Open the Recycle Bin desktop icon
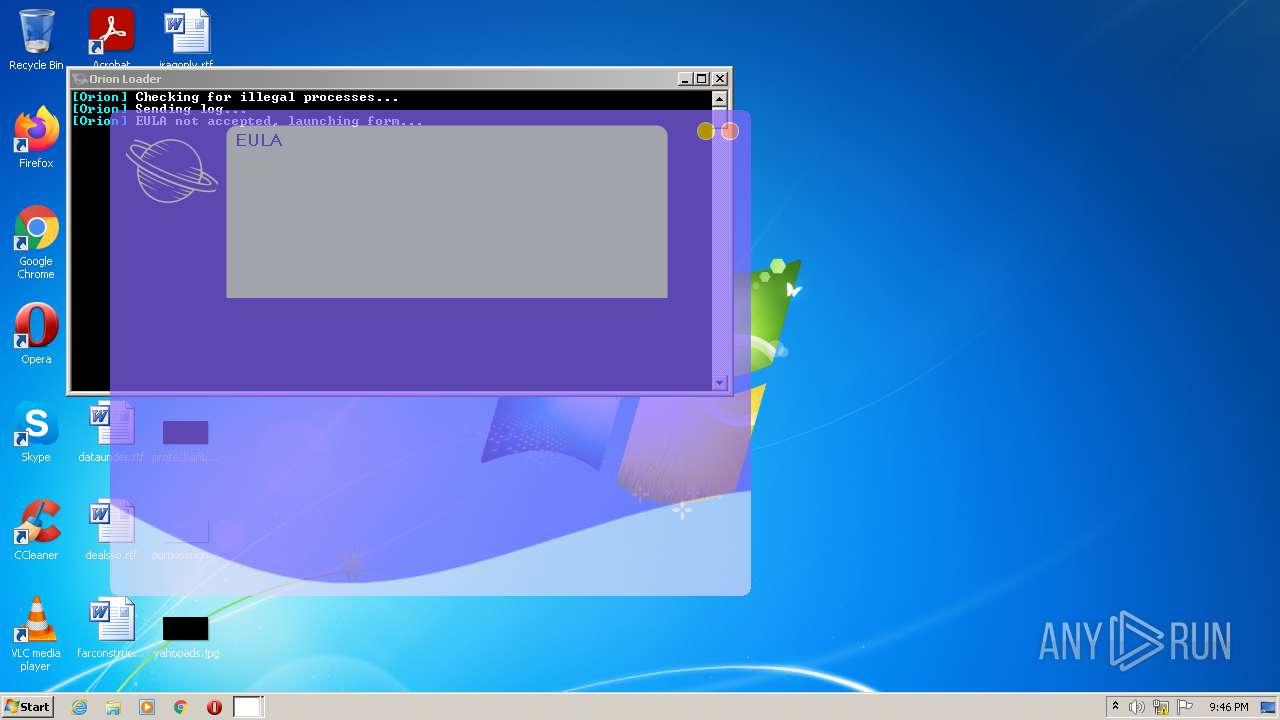 coord(36,40)
